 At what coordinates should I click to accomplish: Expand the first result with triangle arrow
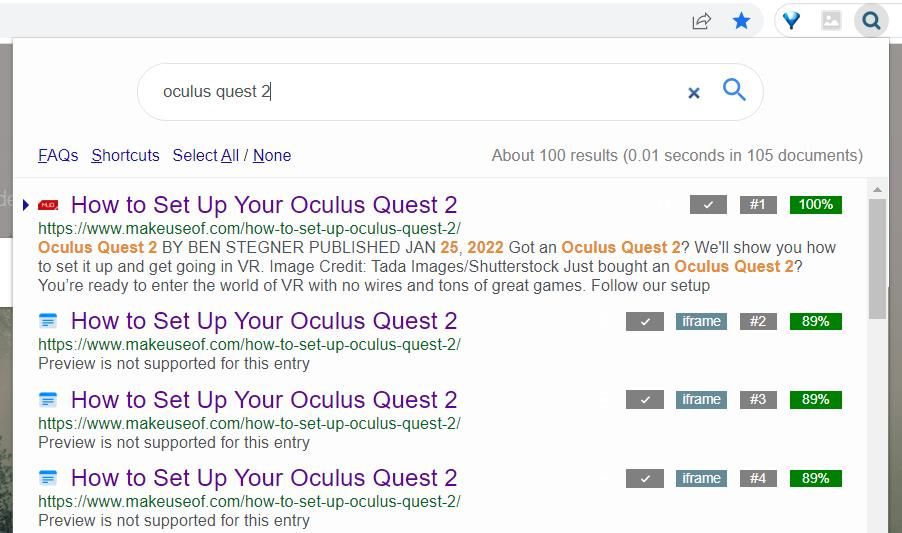(26, 205)
